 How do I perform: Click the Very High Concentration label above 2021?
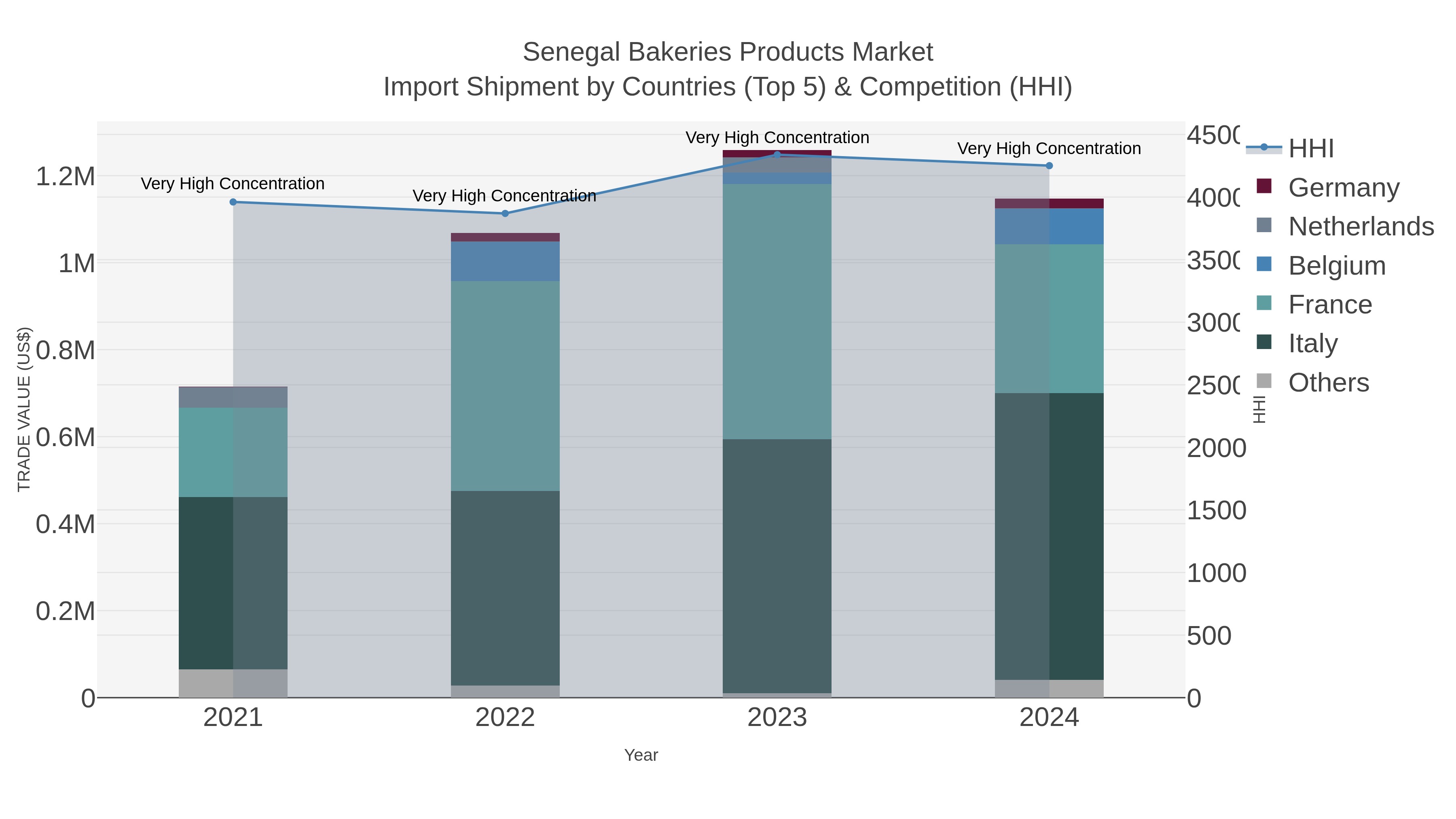point(233,184)
